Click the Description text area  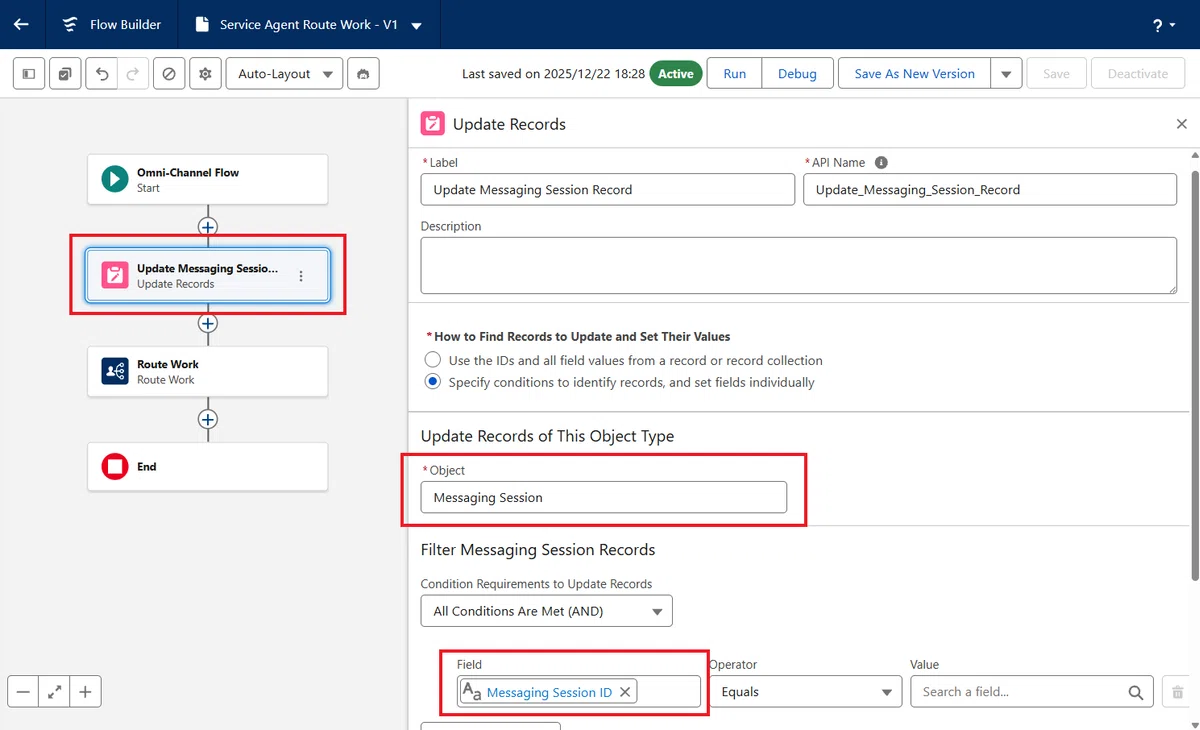[x=798, y=265]
